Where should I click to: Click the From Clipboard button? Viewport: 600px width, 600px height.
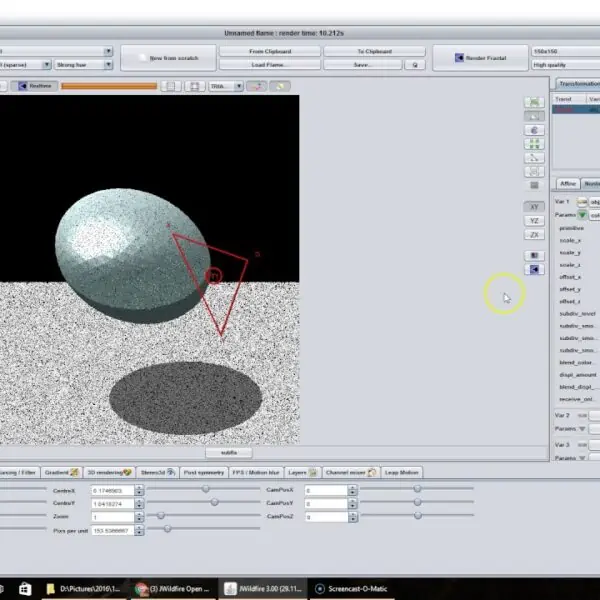coord(270,51)
